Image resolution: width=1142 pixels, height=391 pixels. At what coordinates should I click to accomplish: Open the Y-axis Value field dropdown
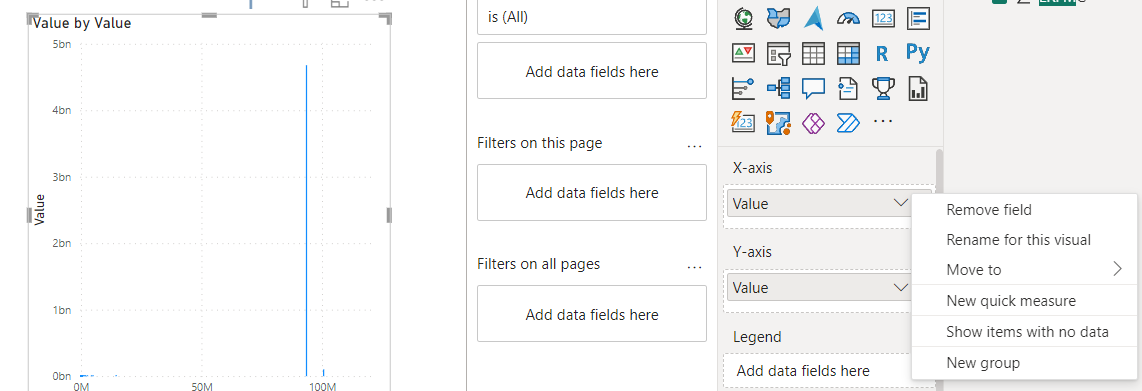click(901, 288)
